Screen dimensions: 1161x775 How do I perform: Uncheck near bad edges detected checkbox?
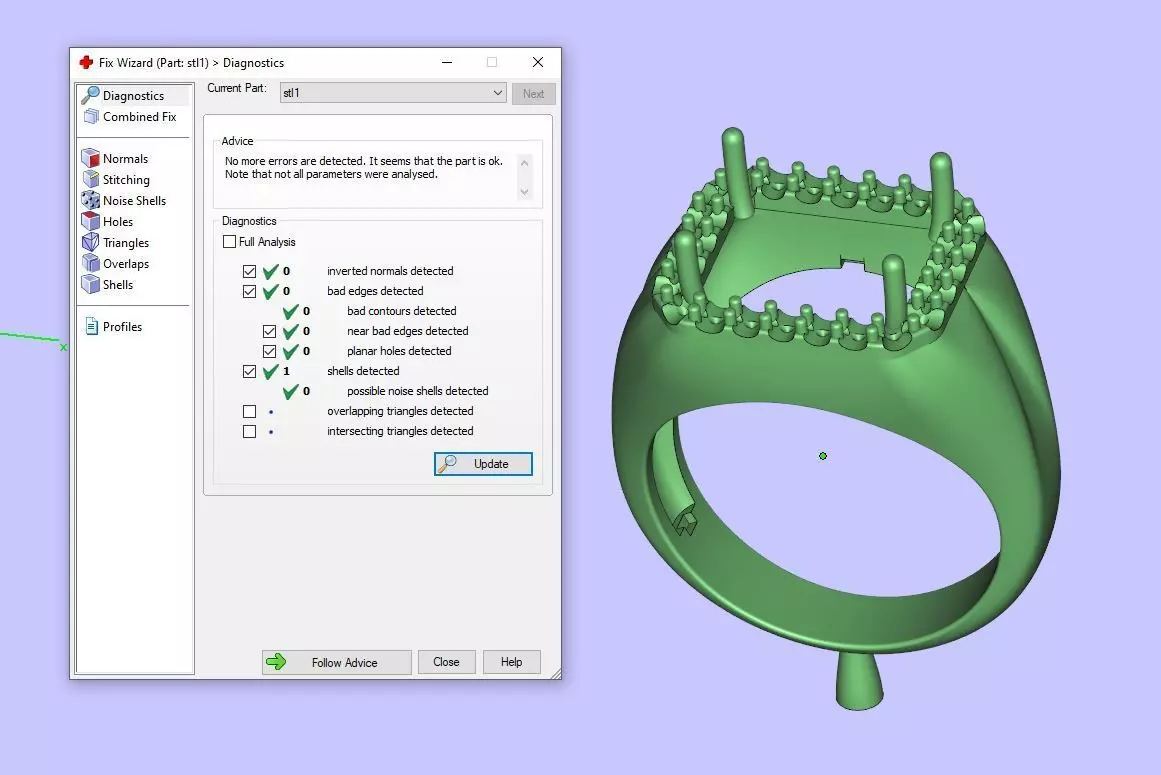pyautogui.click(x=270, y=331)
